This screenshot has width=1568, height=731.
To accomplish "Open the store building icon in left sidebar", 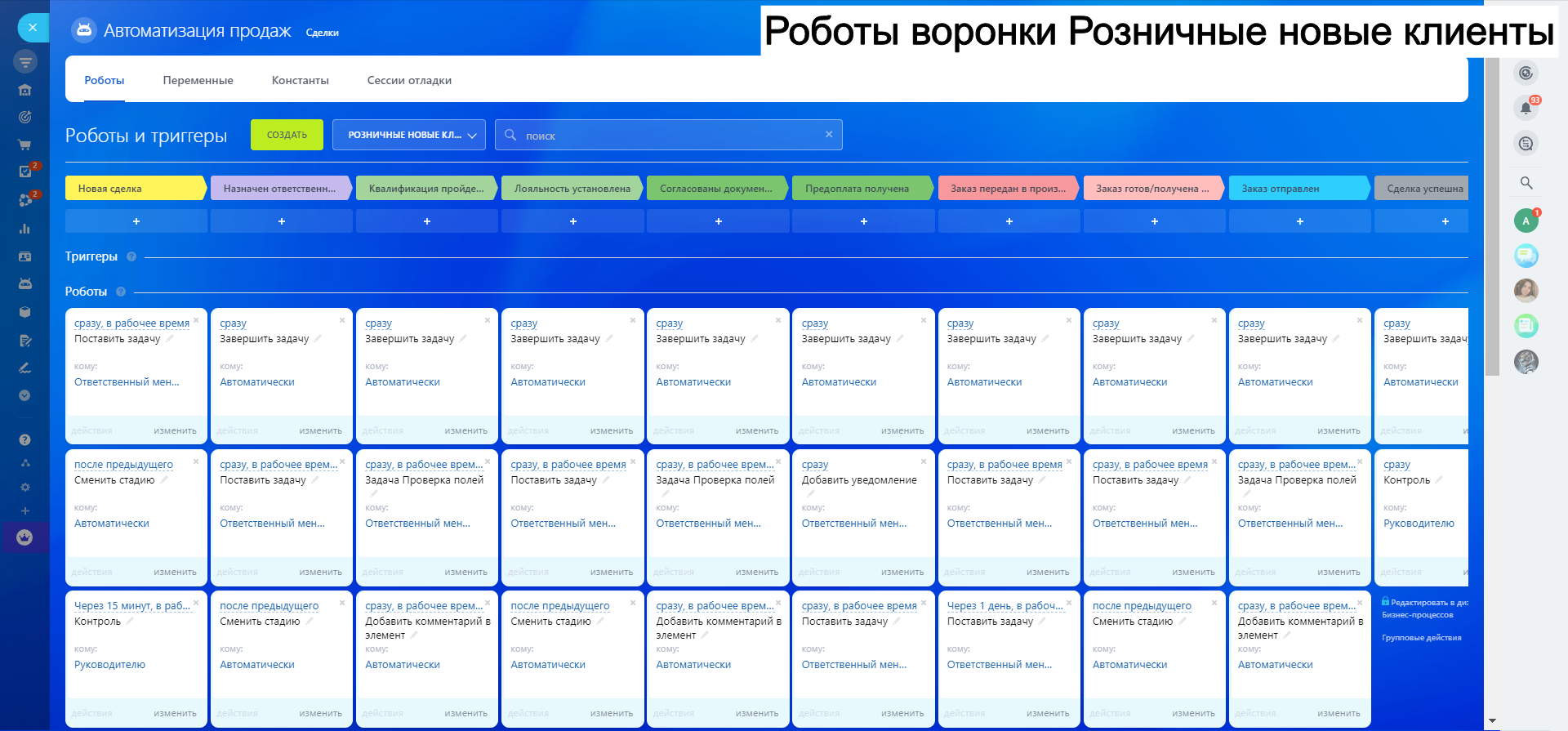I will [25, 90].
